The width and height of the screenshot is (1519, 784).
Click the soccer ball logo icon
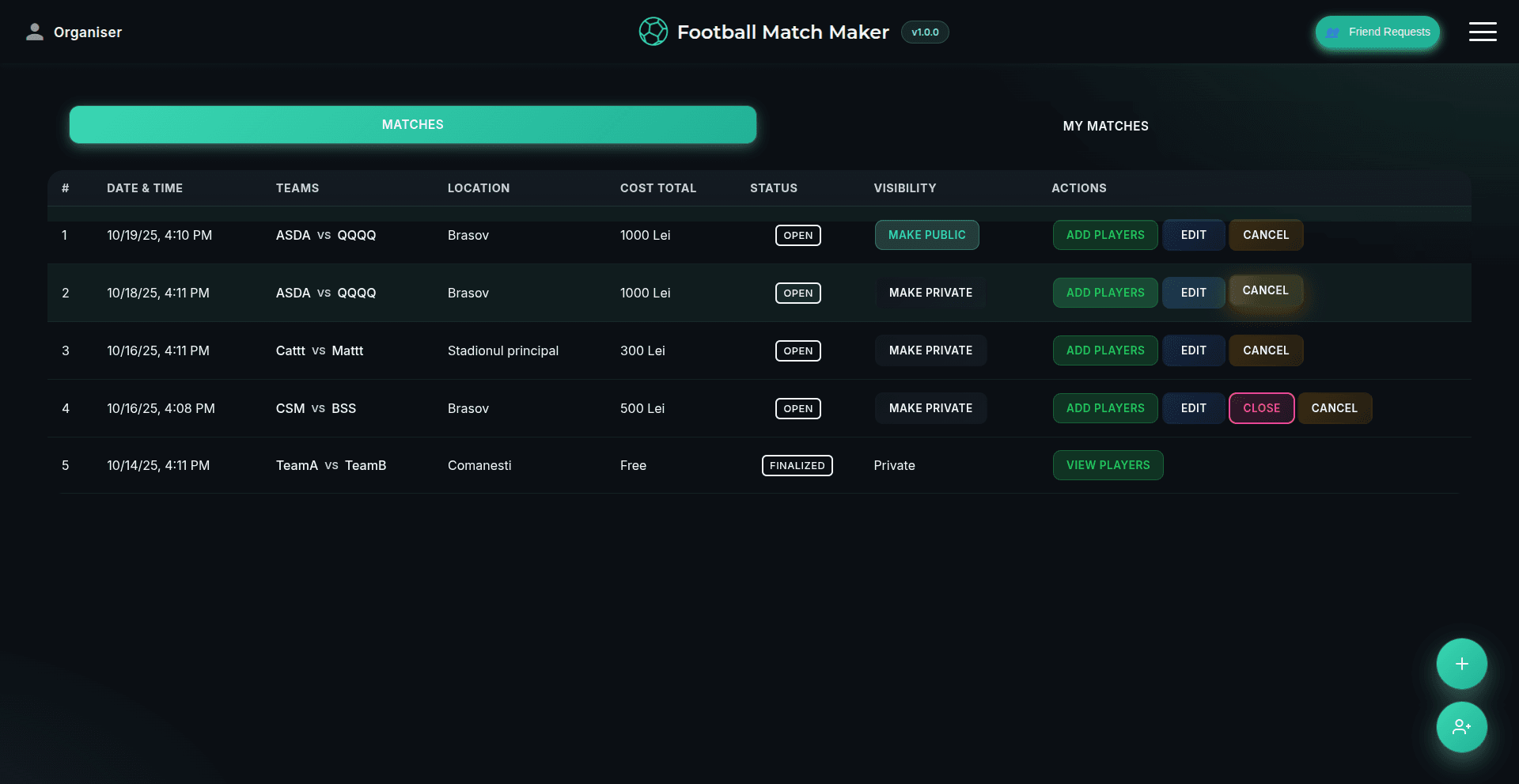coord(653,32)
